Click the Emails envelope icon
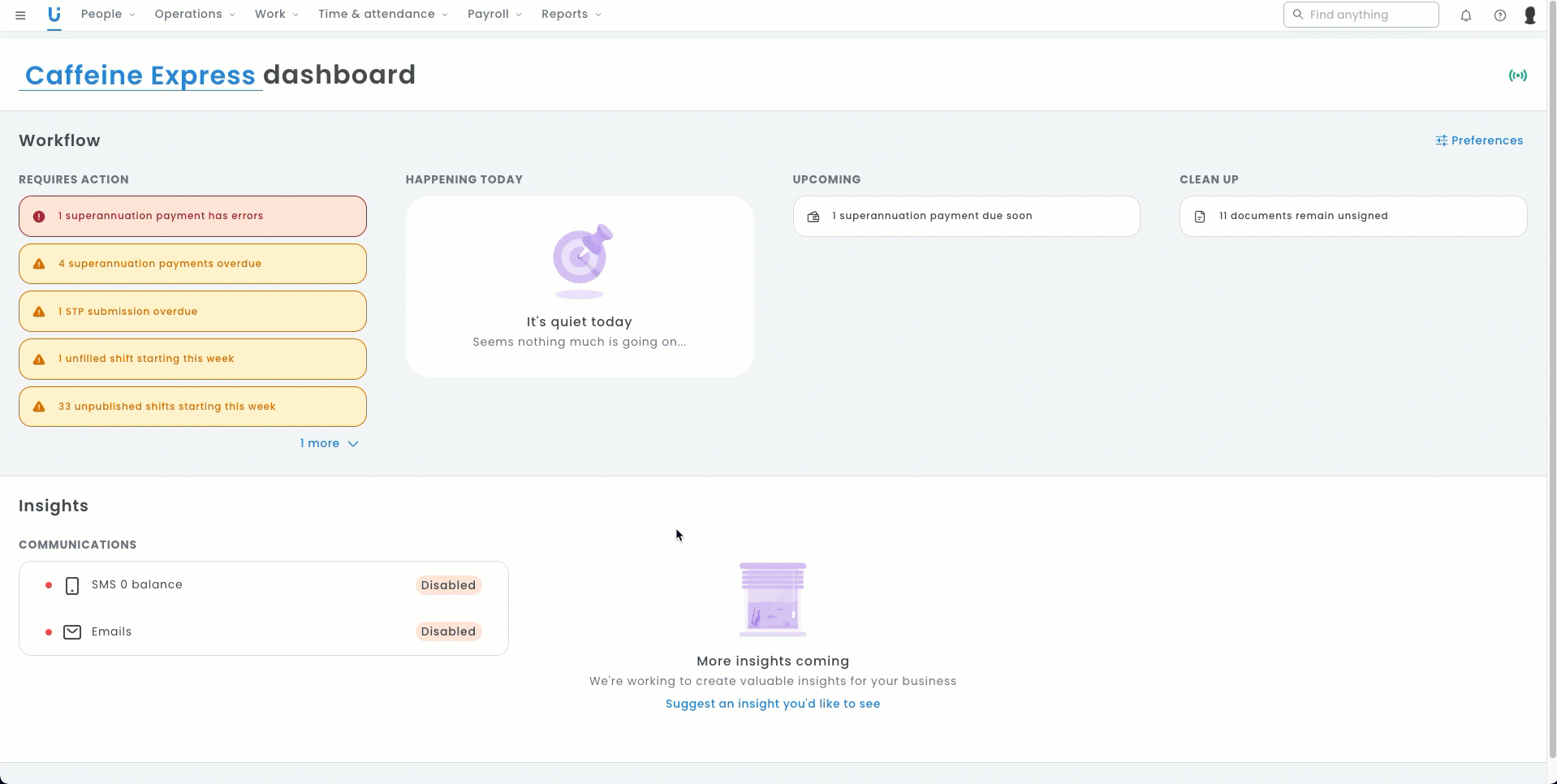This screenshot has width=1557, height=784. coord(72,631)
